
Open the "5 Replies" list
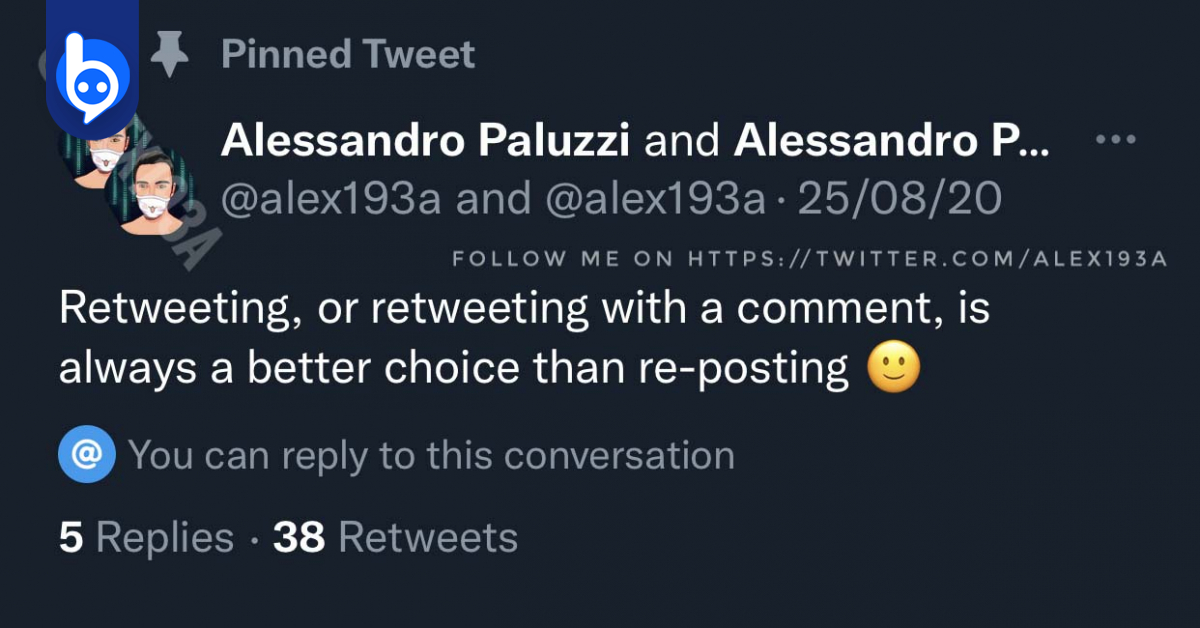(x=146, y=538)
